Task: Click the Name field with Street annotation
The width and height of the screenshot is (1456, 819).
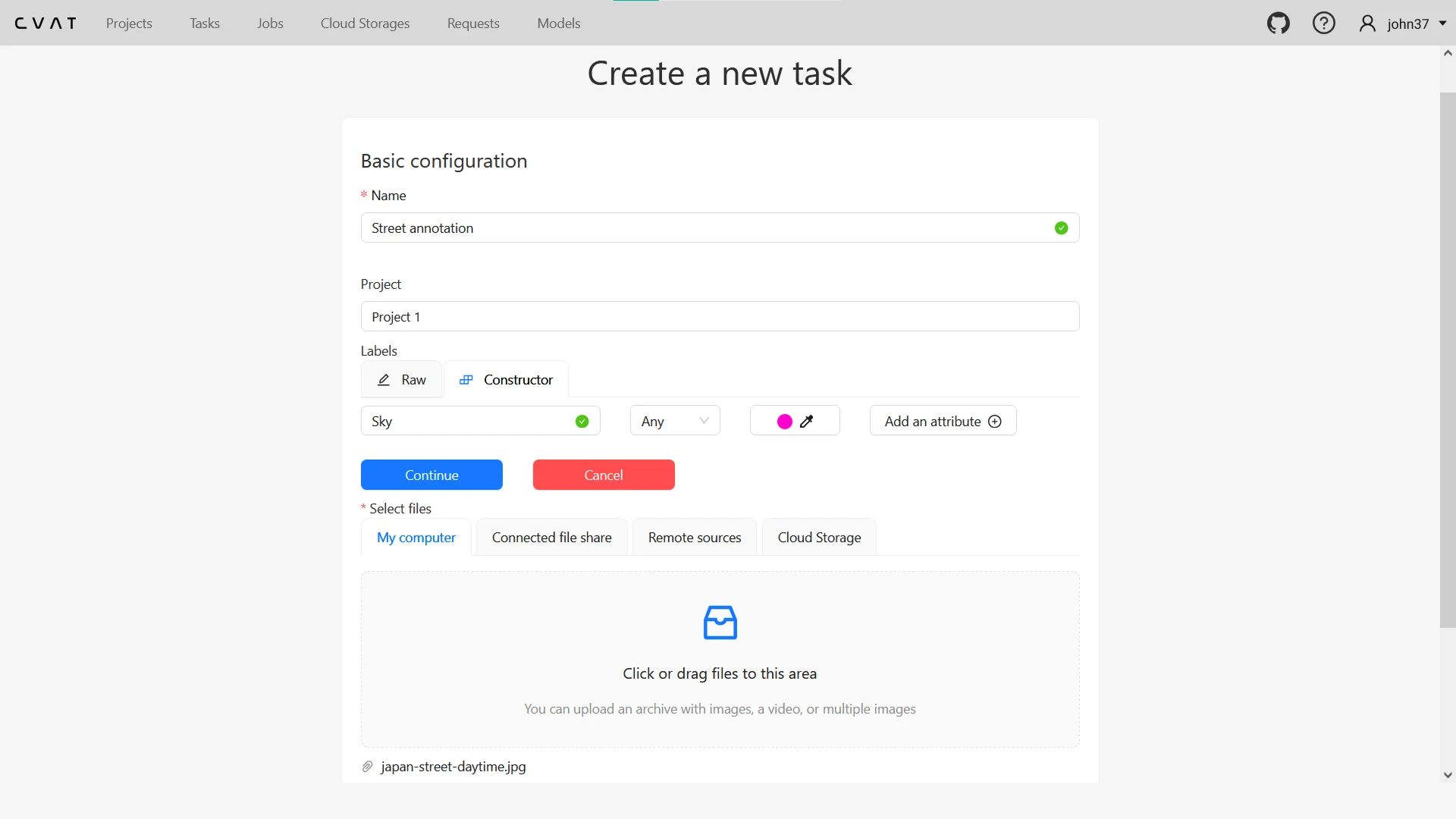Action: pos(705,228)
